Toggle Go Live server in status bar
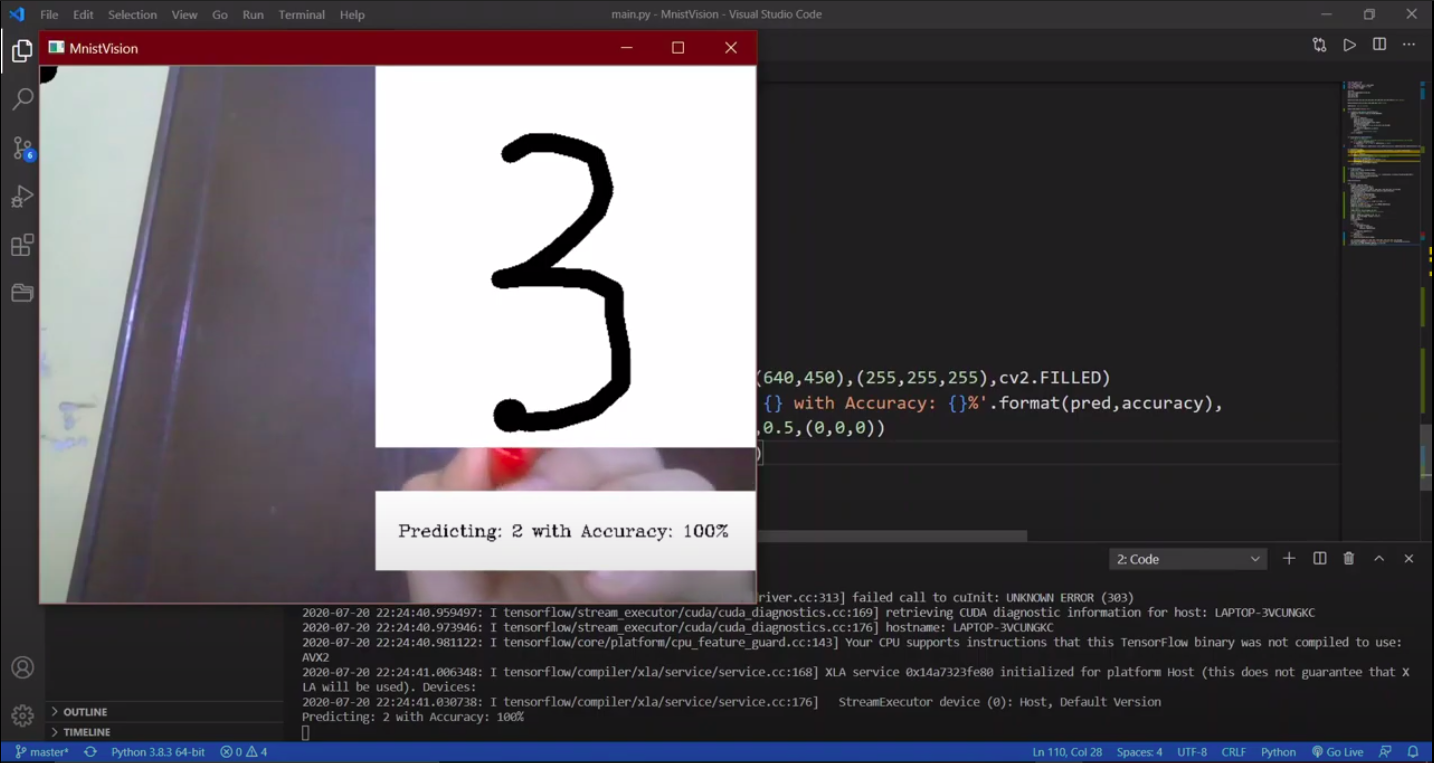 pos(1337,752)
